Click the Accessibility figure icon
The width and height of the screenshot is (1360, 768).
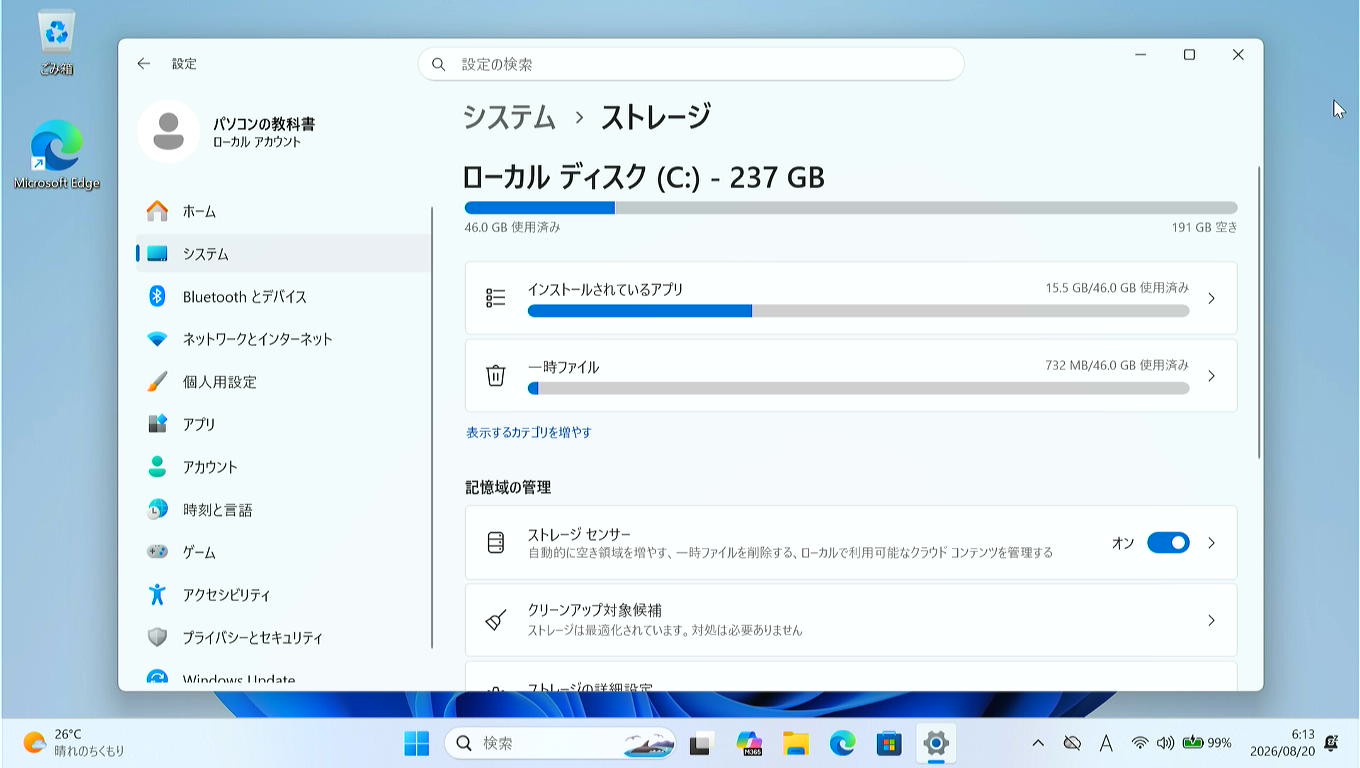click(157, 594)
